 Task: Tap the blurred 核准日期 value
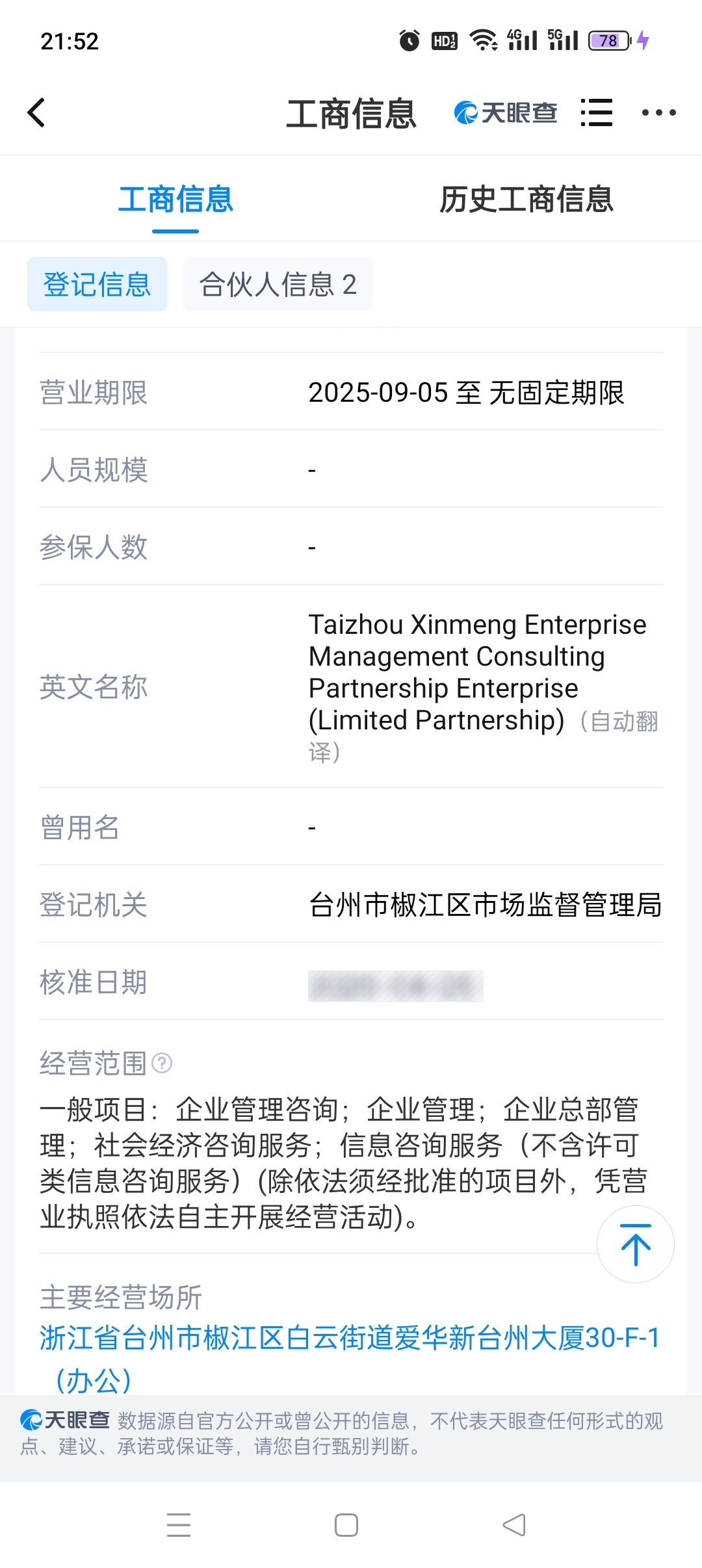tap(395, 986)
